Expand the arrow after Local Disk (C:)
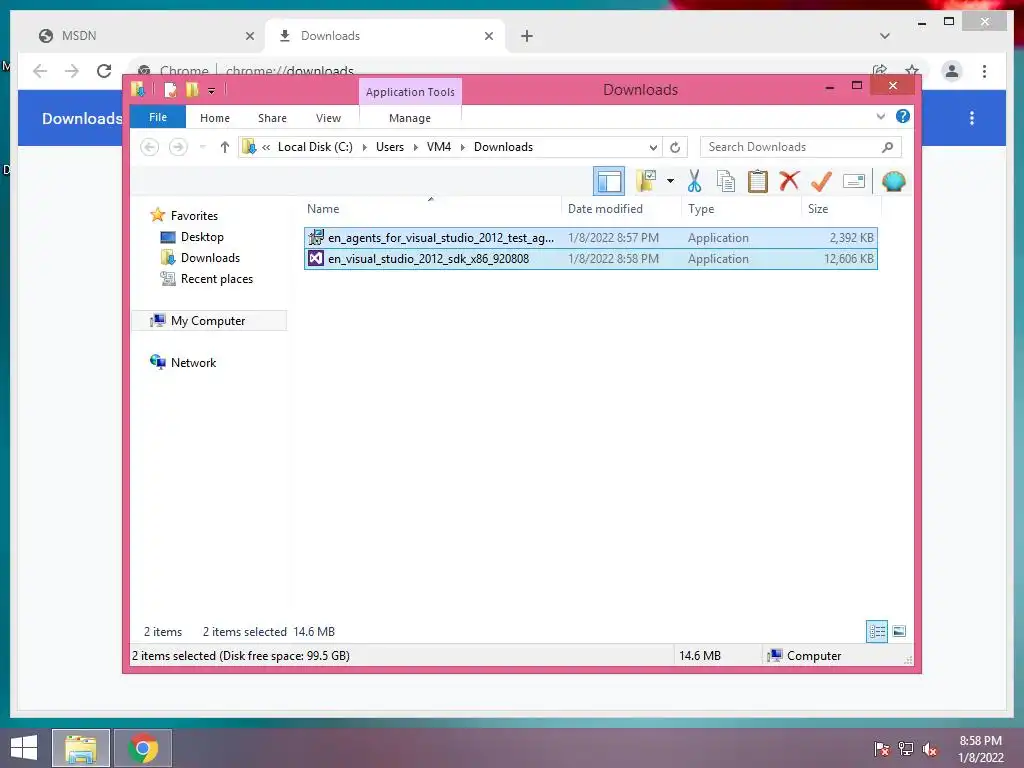Screen dimensions: 1024x768 364,147
